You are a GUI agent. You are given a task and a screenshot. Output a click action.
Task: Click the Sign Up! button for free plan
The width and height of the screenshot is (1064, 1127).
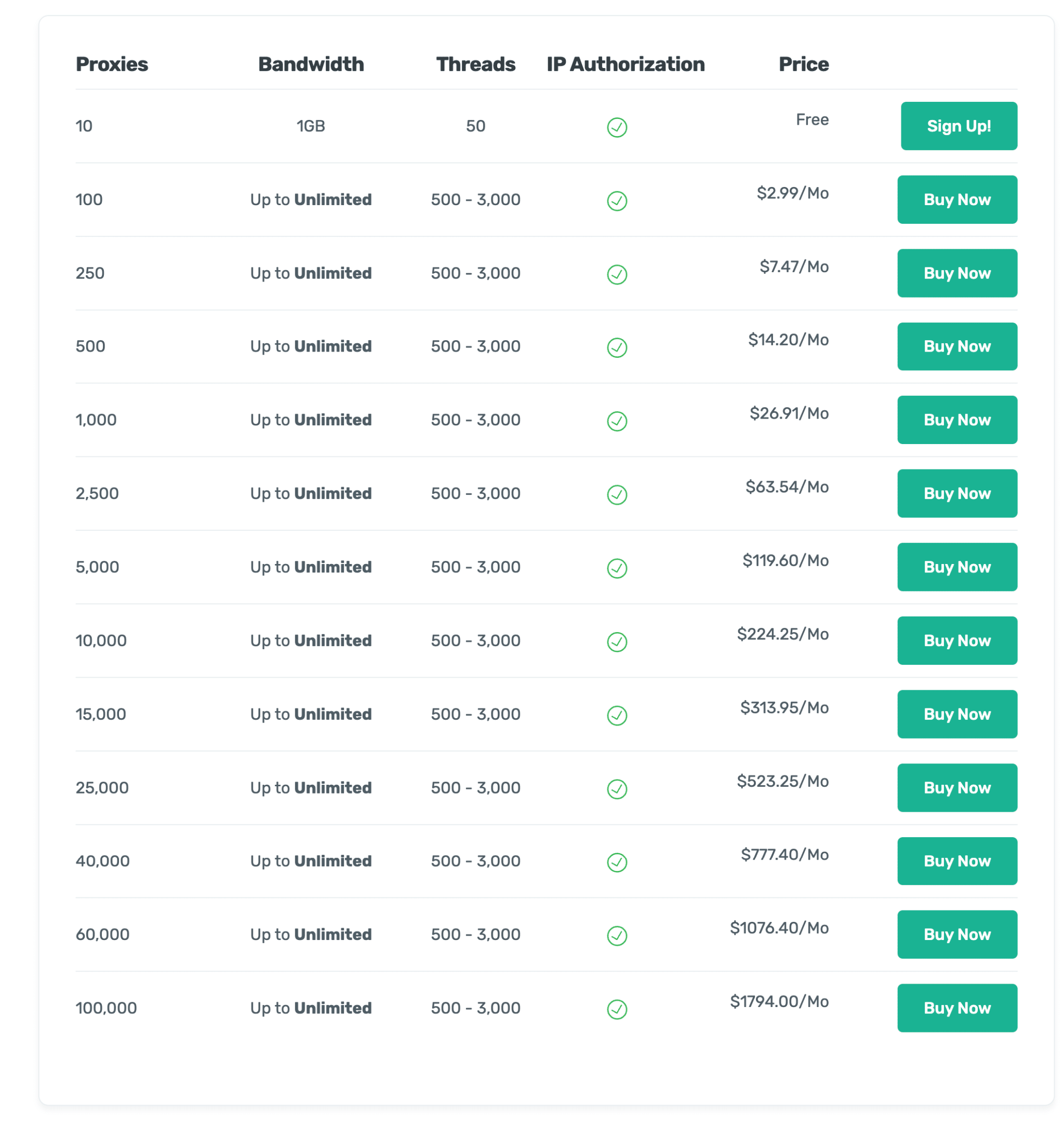tap(959, 126)
